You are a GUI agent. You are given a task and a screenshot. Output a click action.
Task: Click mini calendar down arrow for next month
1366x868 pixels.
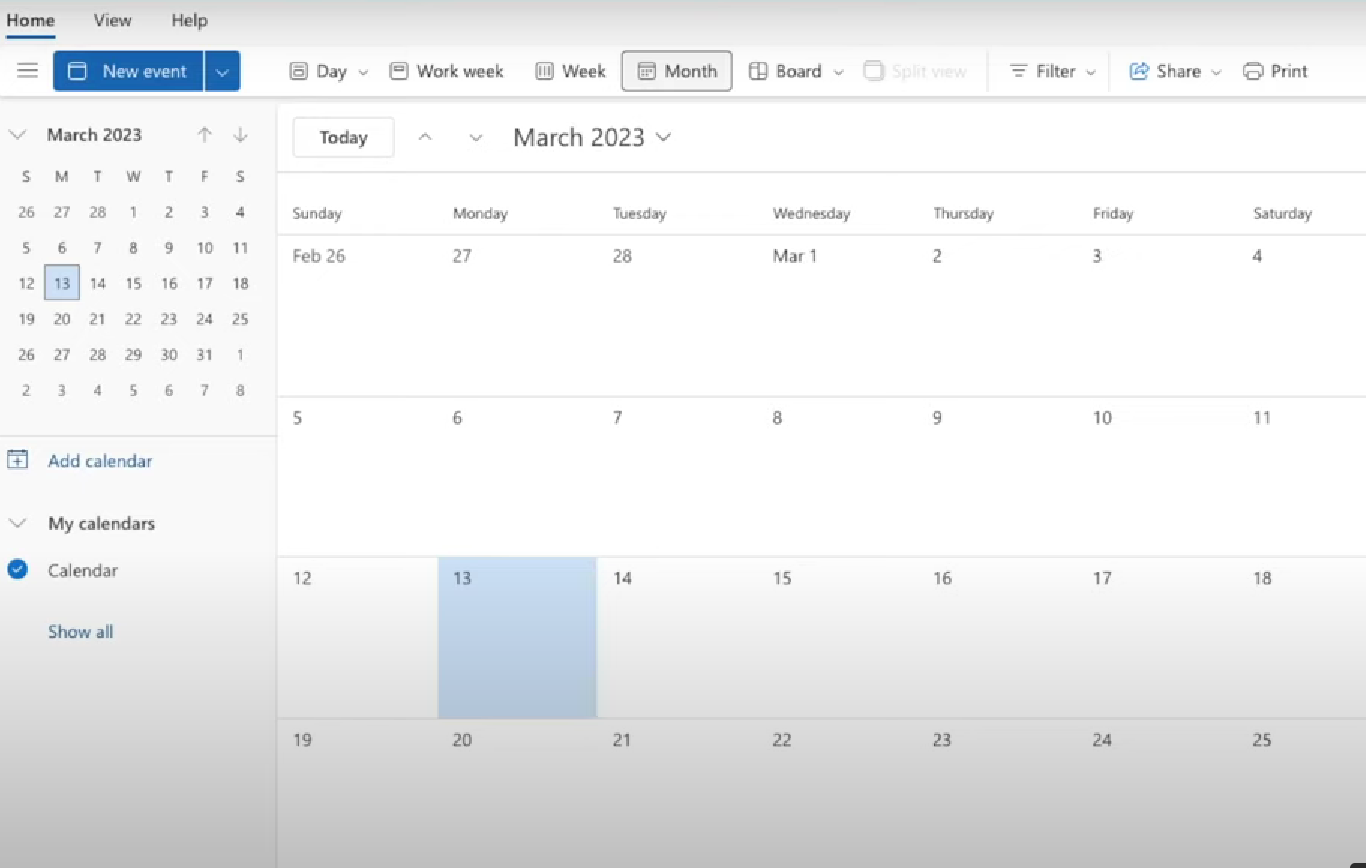point(240,134)
